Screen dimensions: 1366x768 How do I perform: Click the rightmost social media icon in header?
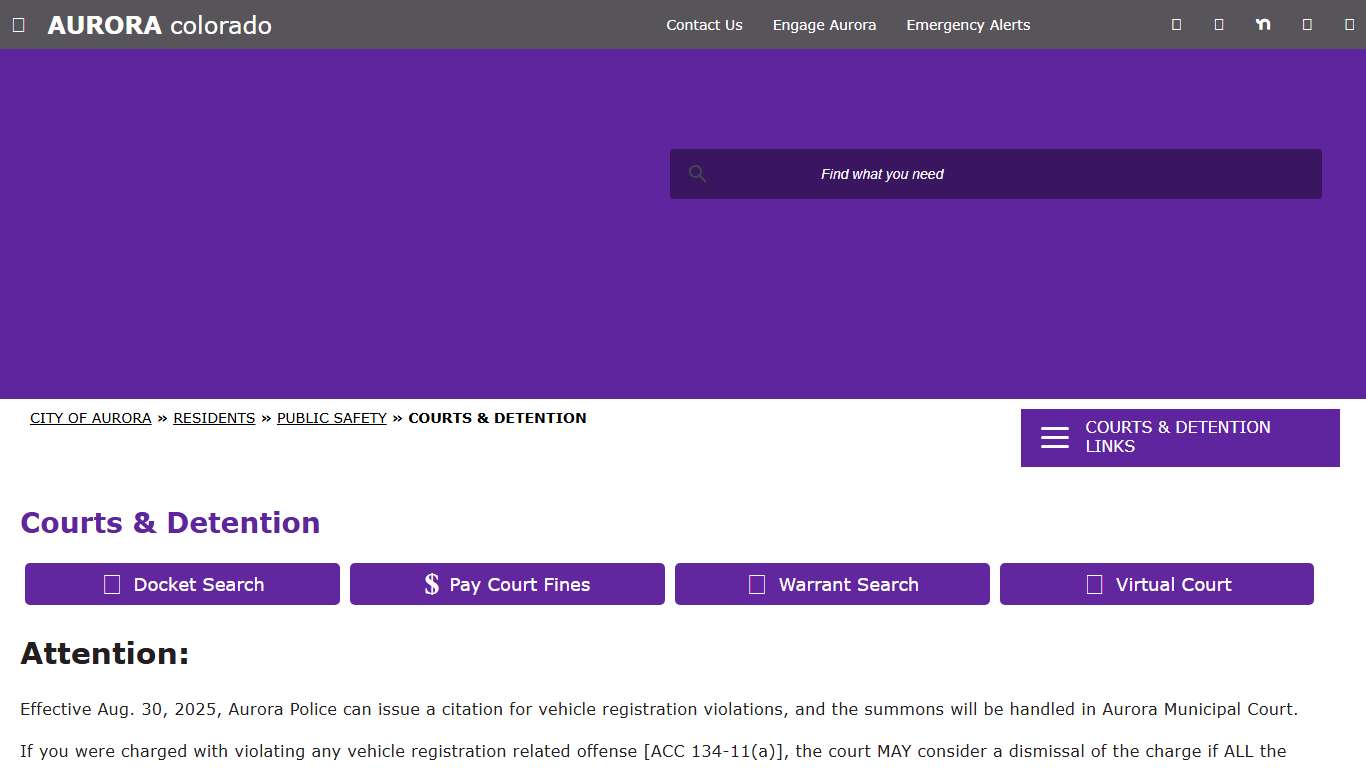coord(1349,25)
